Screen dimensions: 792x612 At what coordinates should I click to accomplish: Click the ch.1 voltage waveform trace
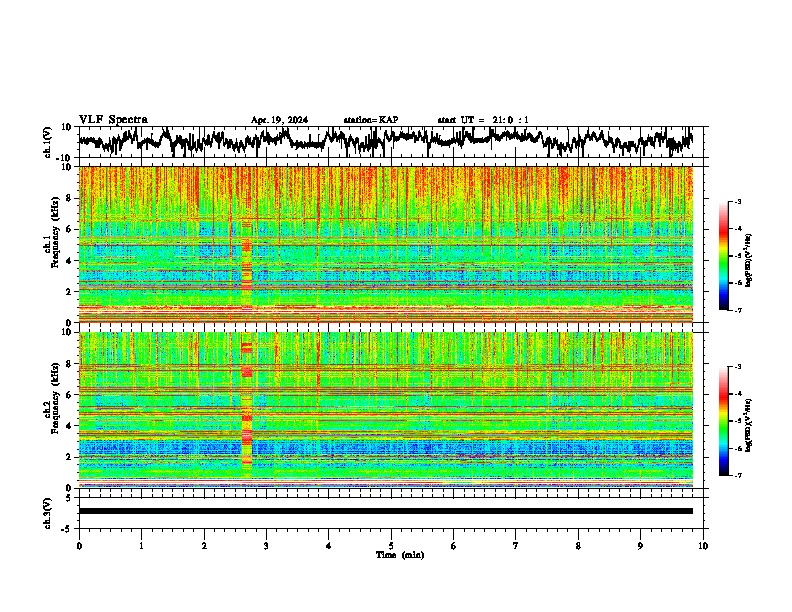tap(385, 141)
